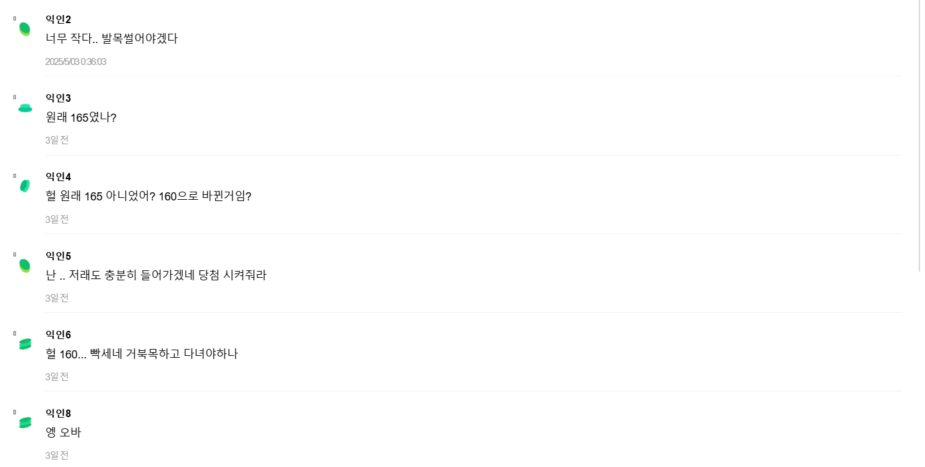Click the username 익인2

[58, 19]
